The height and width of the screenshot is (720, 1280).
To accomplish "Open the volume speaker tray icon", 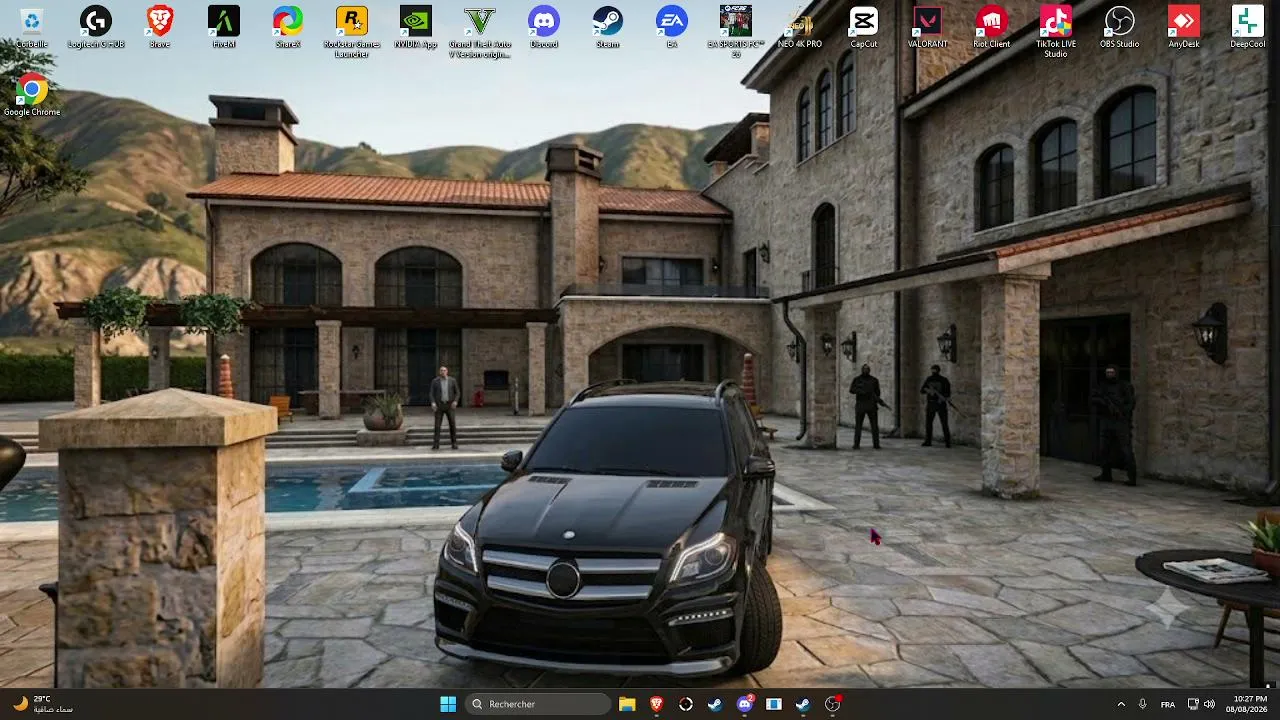I will pos(1209,704).
